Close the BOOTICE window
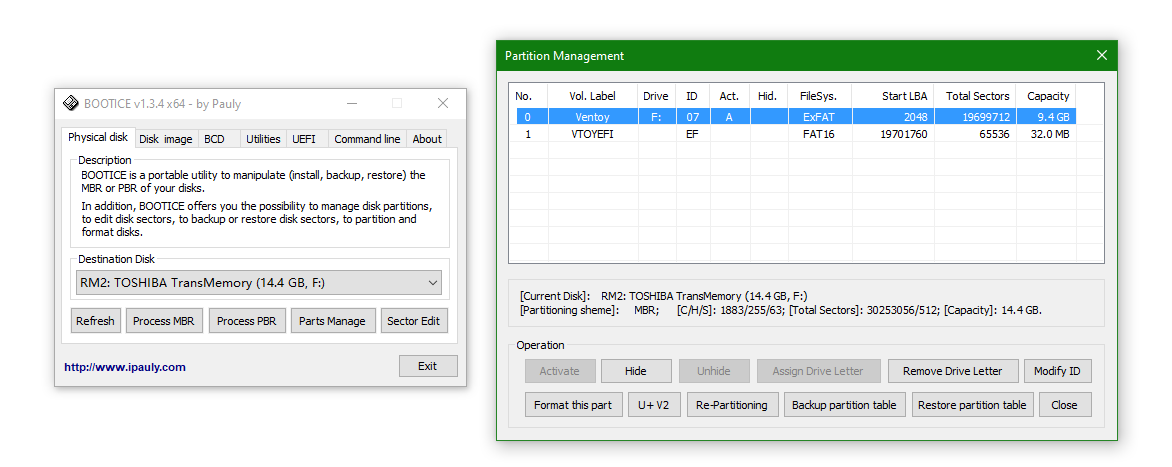The height and width of the screenshot is (467, 1172). 443,103
